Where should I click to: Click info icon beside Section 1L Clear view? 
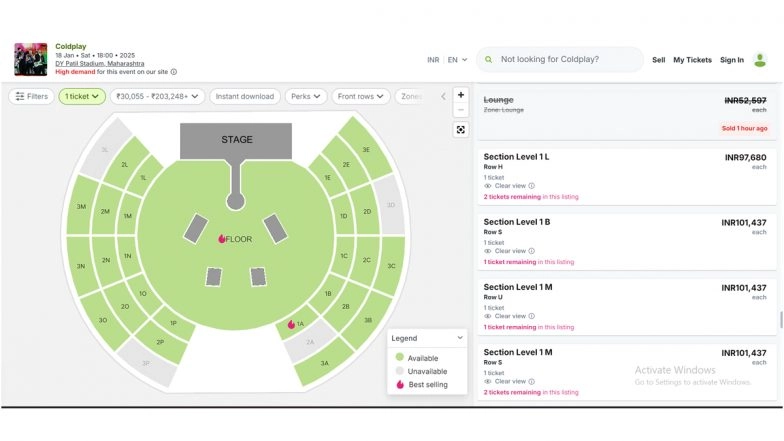[531, 186]
